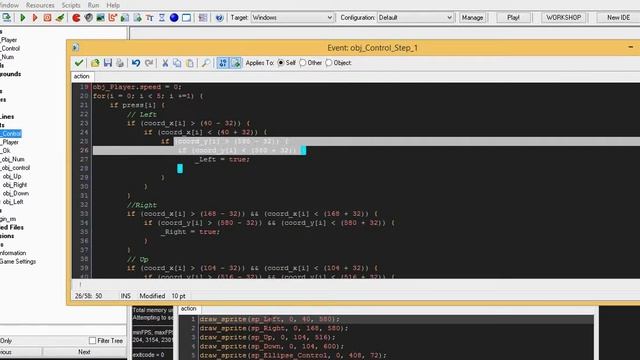
Task: Save the script using floppy disk icon
Action: coord(108,63)
